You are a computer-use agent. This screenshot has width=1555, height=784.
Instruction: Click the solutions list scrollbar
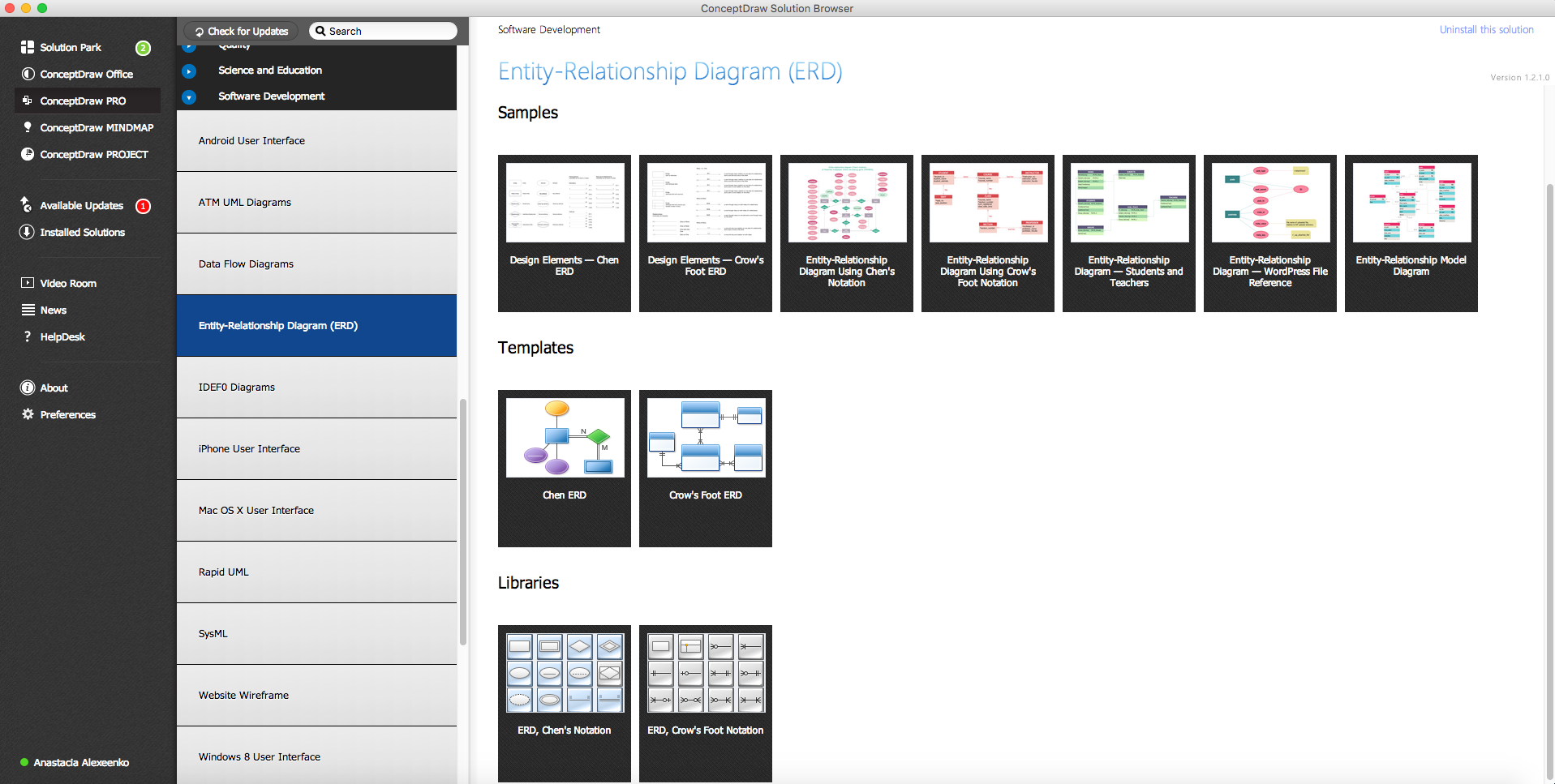click(463, 521)
